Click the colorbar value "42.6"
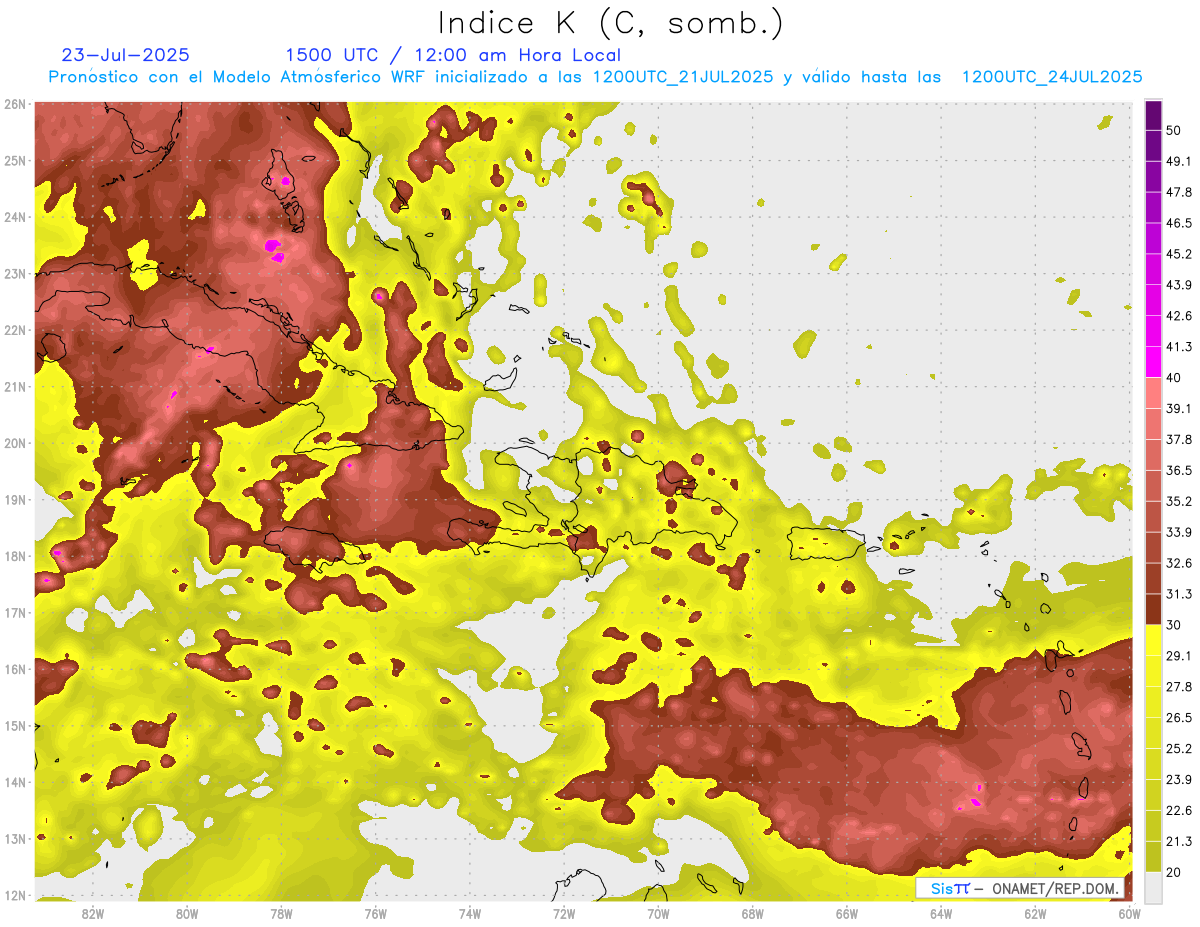This screenshot has width=1200, height=927. 1178,316
